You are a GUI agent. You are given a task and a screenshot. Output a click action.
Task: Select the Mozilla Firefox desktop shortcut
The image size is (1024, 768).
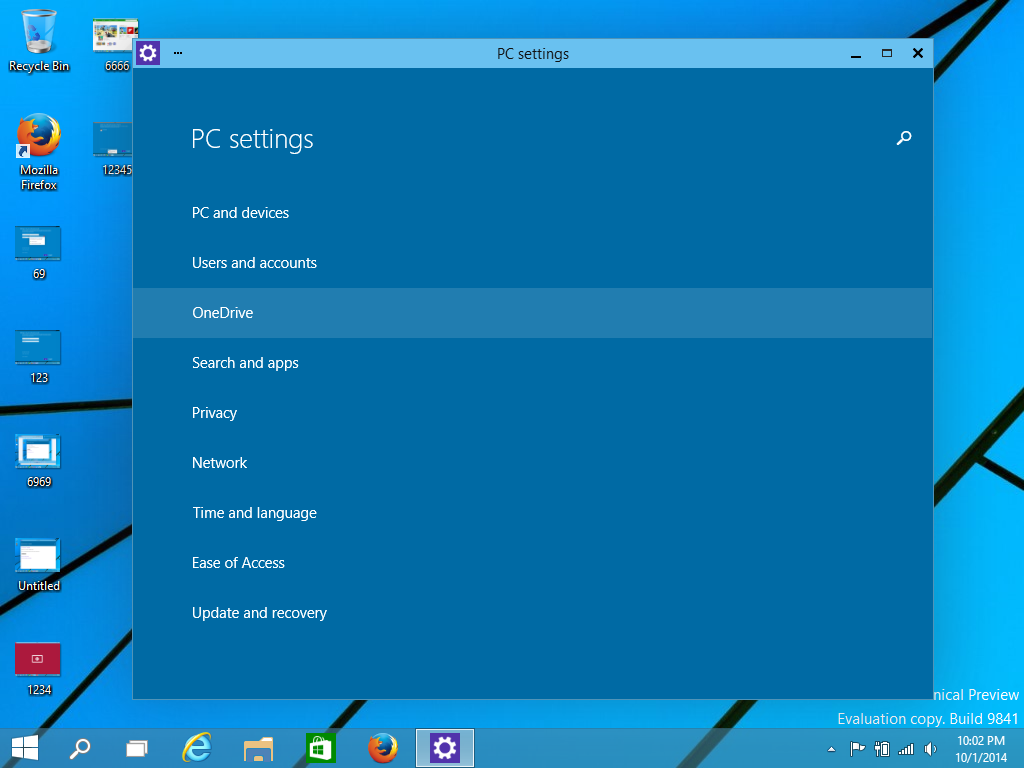39,152
